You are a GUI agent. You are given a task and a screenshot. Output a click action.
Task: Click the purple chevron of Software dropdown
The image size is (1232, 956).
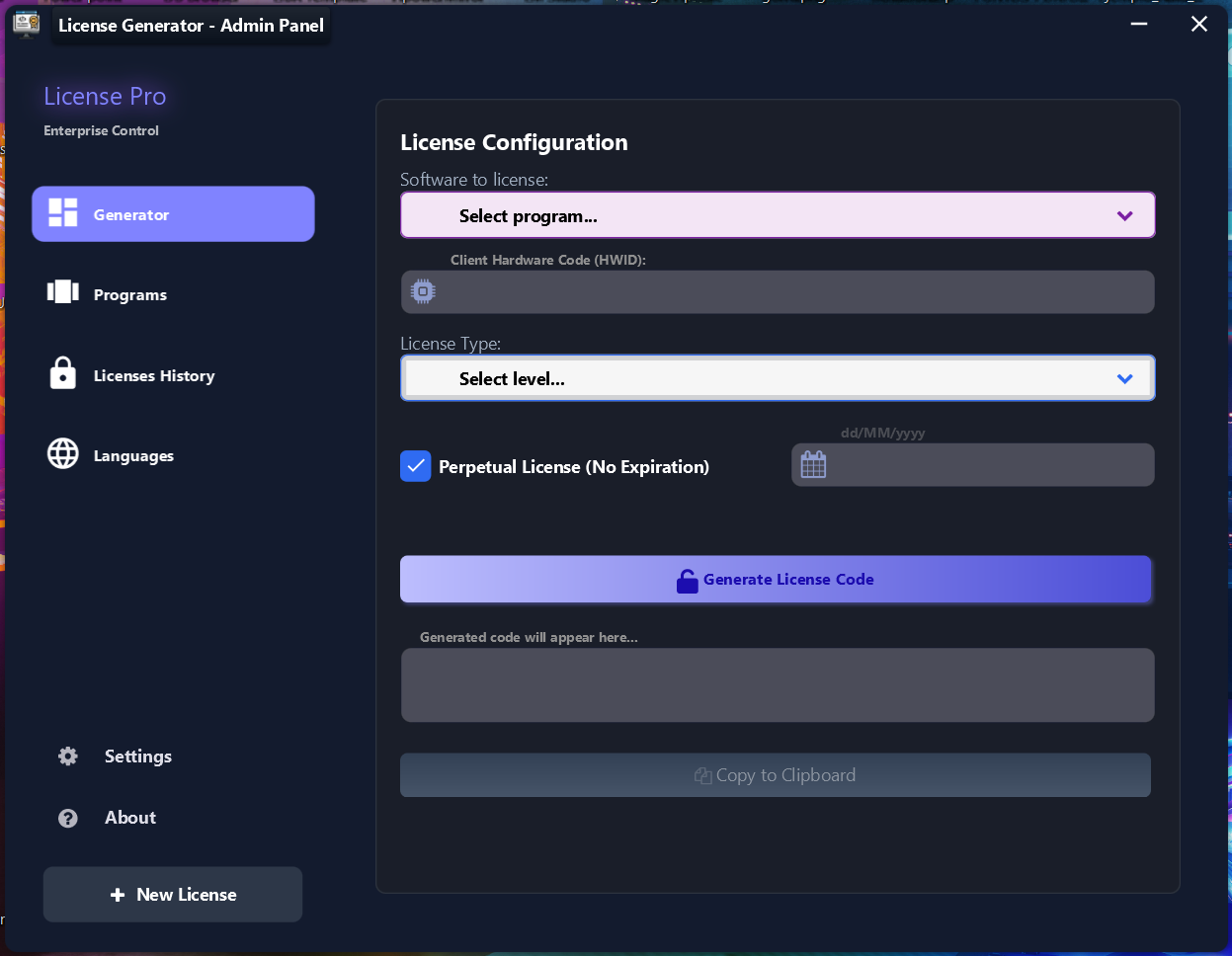1124,216
